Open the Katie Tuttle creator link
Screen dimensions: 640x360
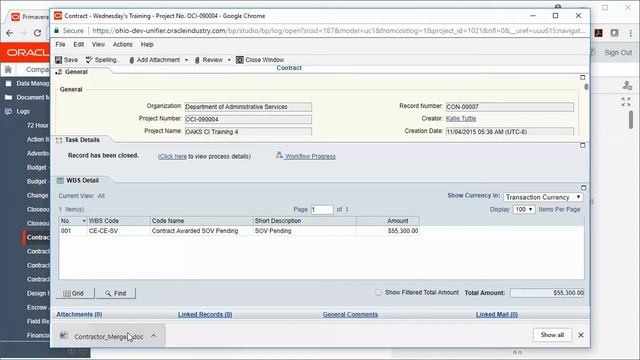point(461,119)
